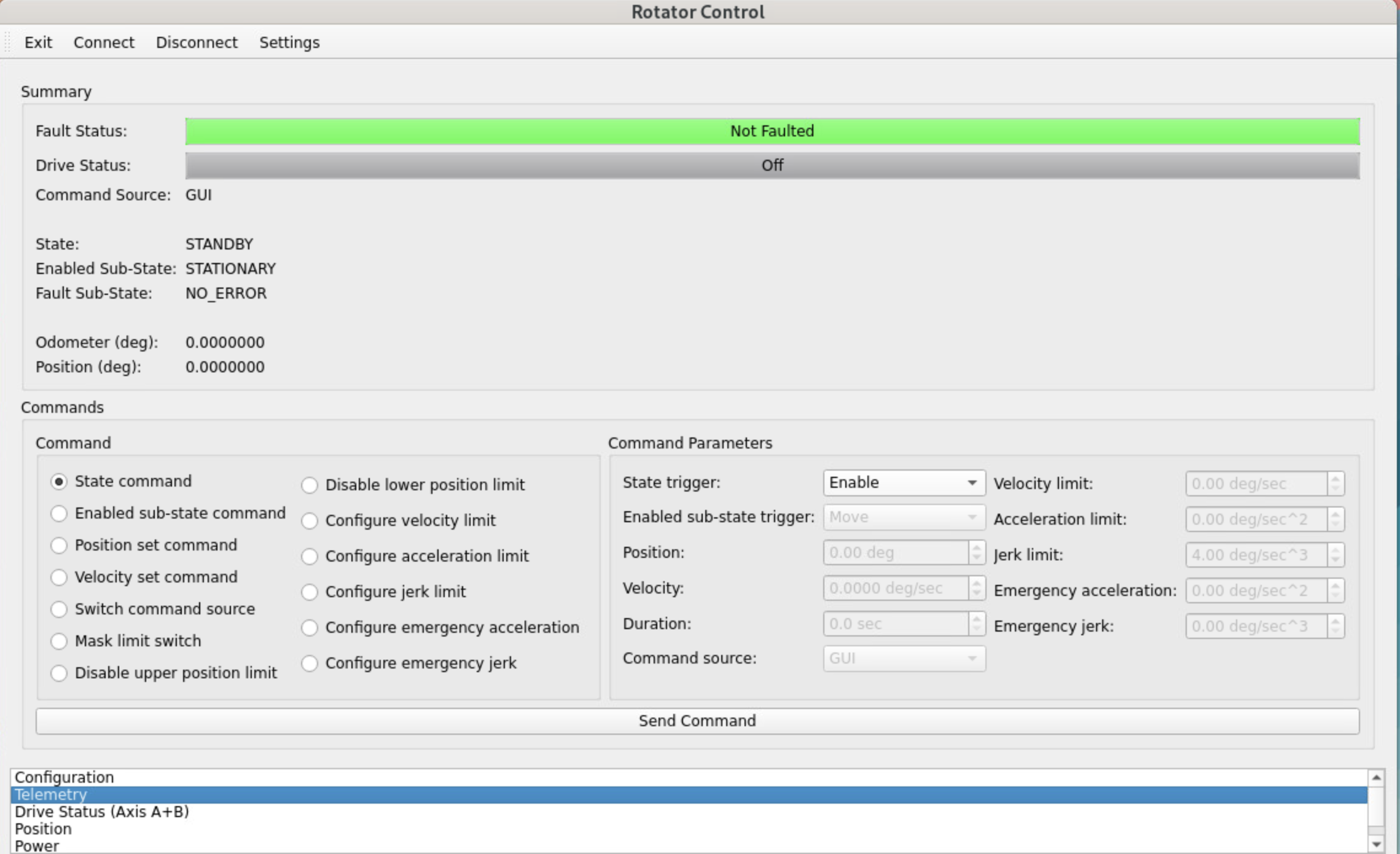This screenshot has height=854, width=1400.
Task: Select Configure jerk limit radio button
Action: pos(310,592)
